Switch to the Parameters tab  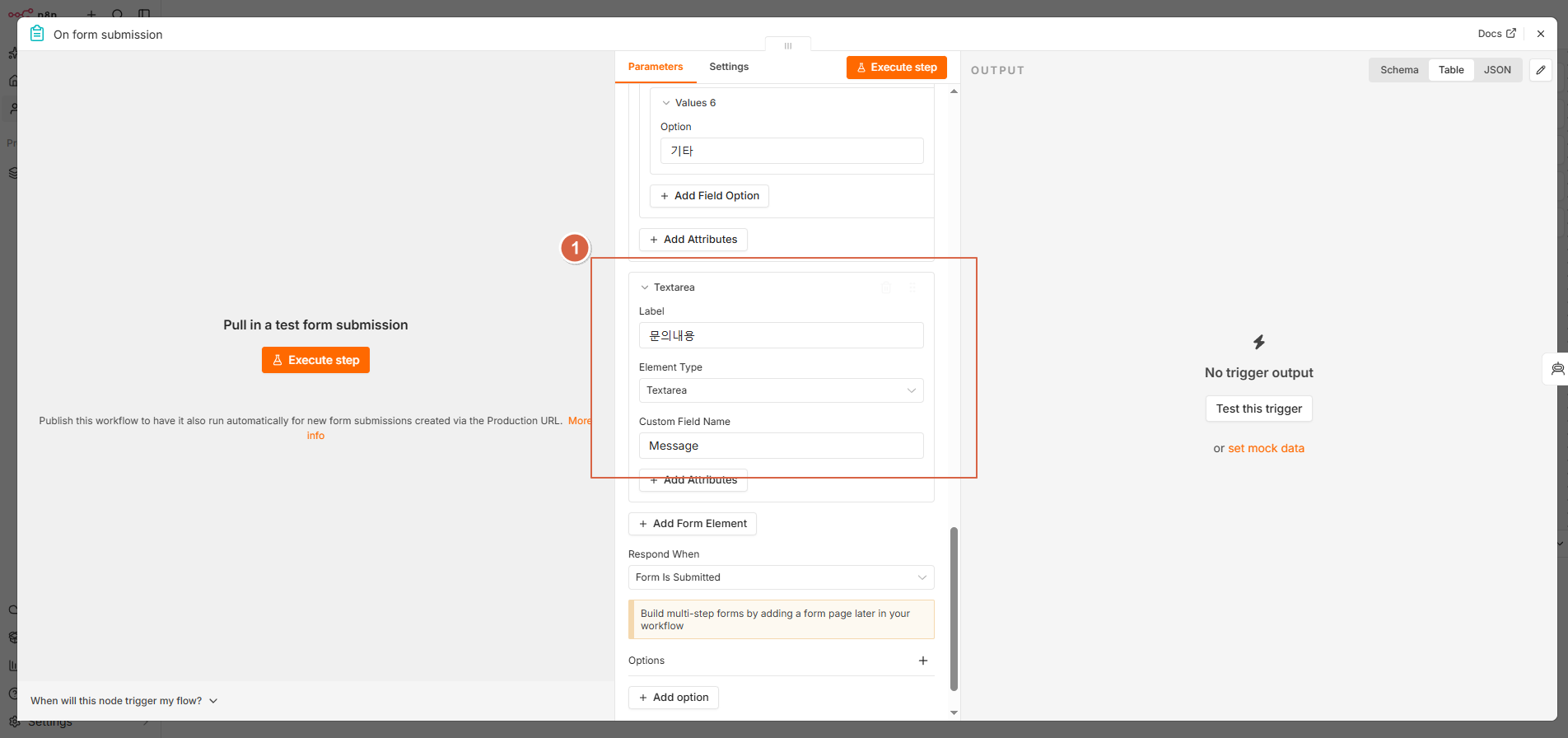[656, 67]
